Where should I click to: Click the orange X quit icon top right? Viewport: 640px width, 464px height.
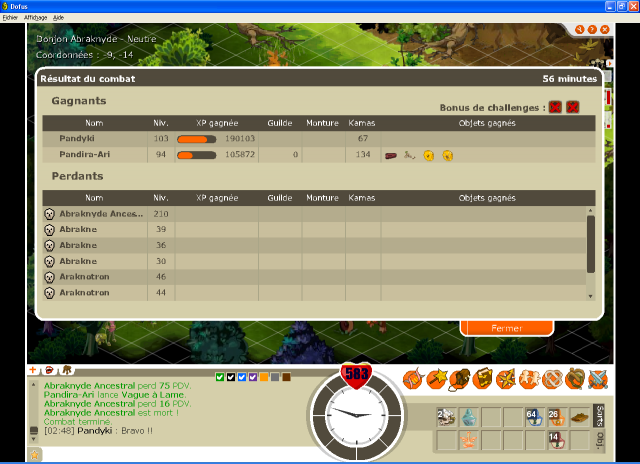coord(605,29)
